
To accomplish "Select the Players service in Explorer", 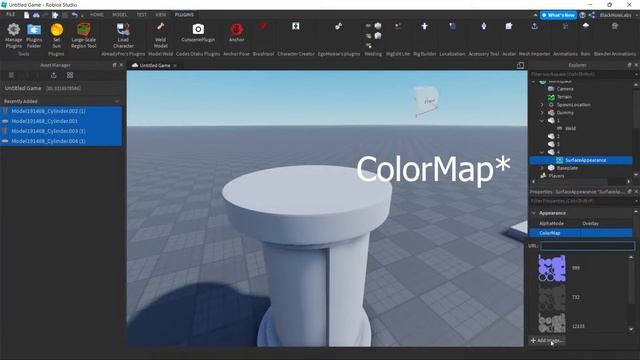I will pos(556,176).
